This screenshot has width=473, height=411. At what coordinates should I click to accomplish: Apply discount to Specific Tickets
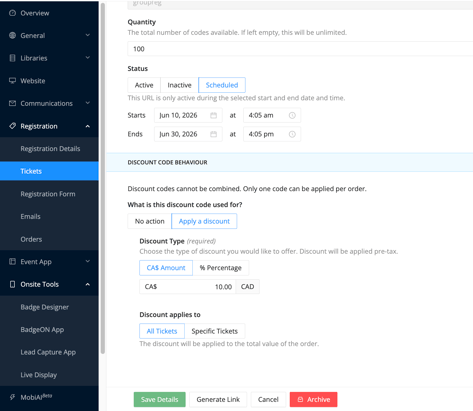point(215,331)
